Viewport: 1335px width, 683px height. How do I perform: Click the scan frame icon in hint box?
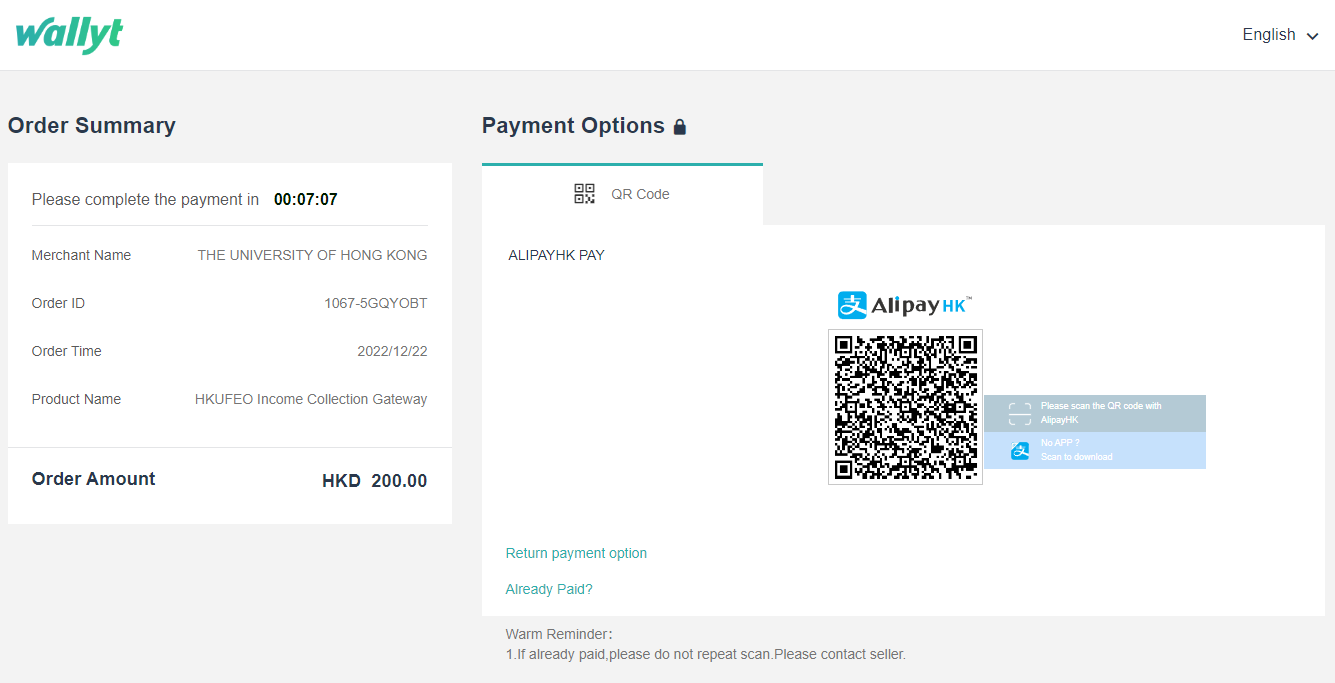[1019, 414]
